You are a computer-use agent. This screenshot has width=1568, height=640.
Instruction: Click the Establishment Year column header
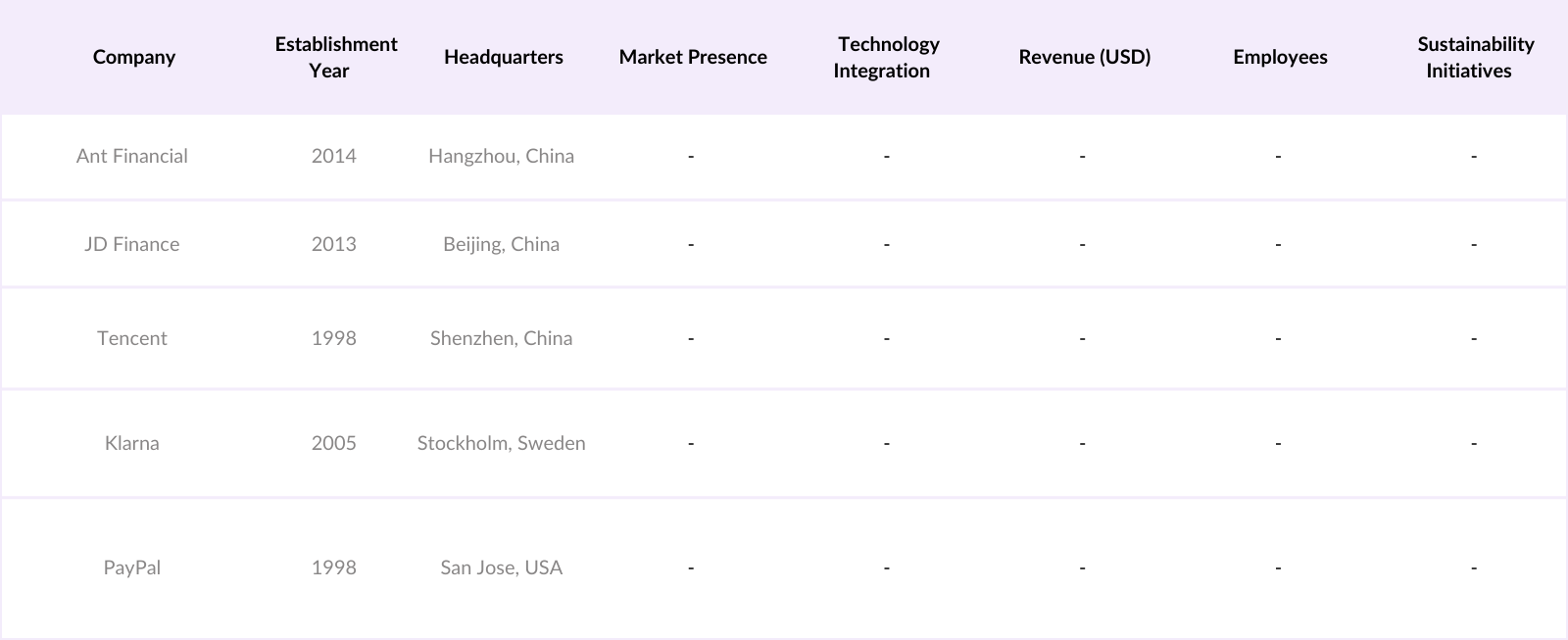click(x=335, y=57)
